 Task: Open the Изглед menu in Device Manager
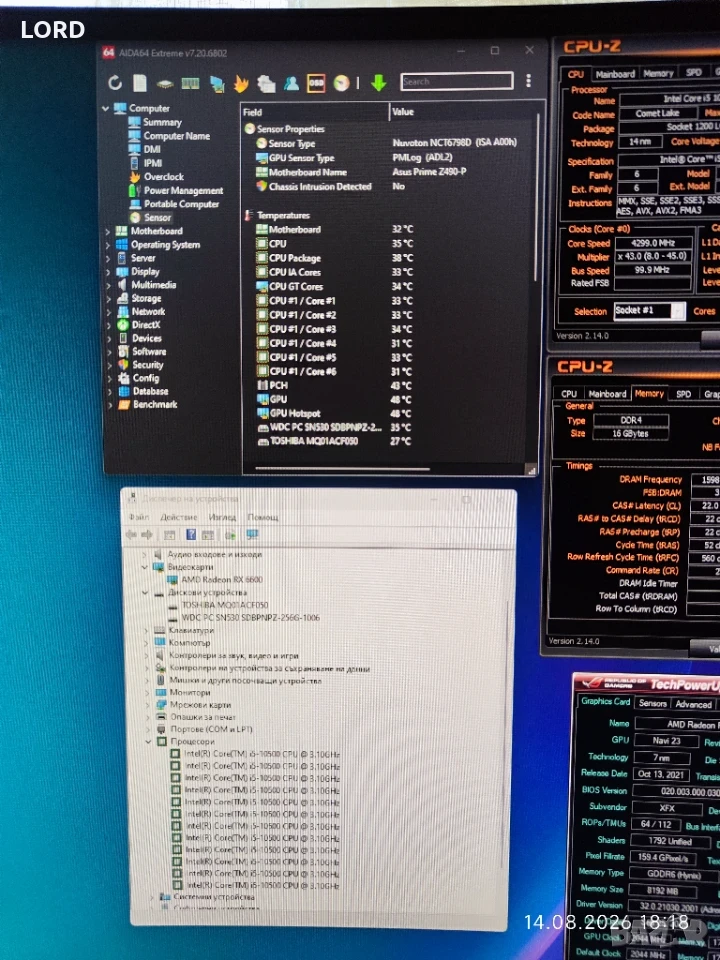(222, 517)
